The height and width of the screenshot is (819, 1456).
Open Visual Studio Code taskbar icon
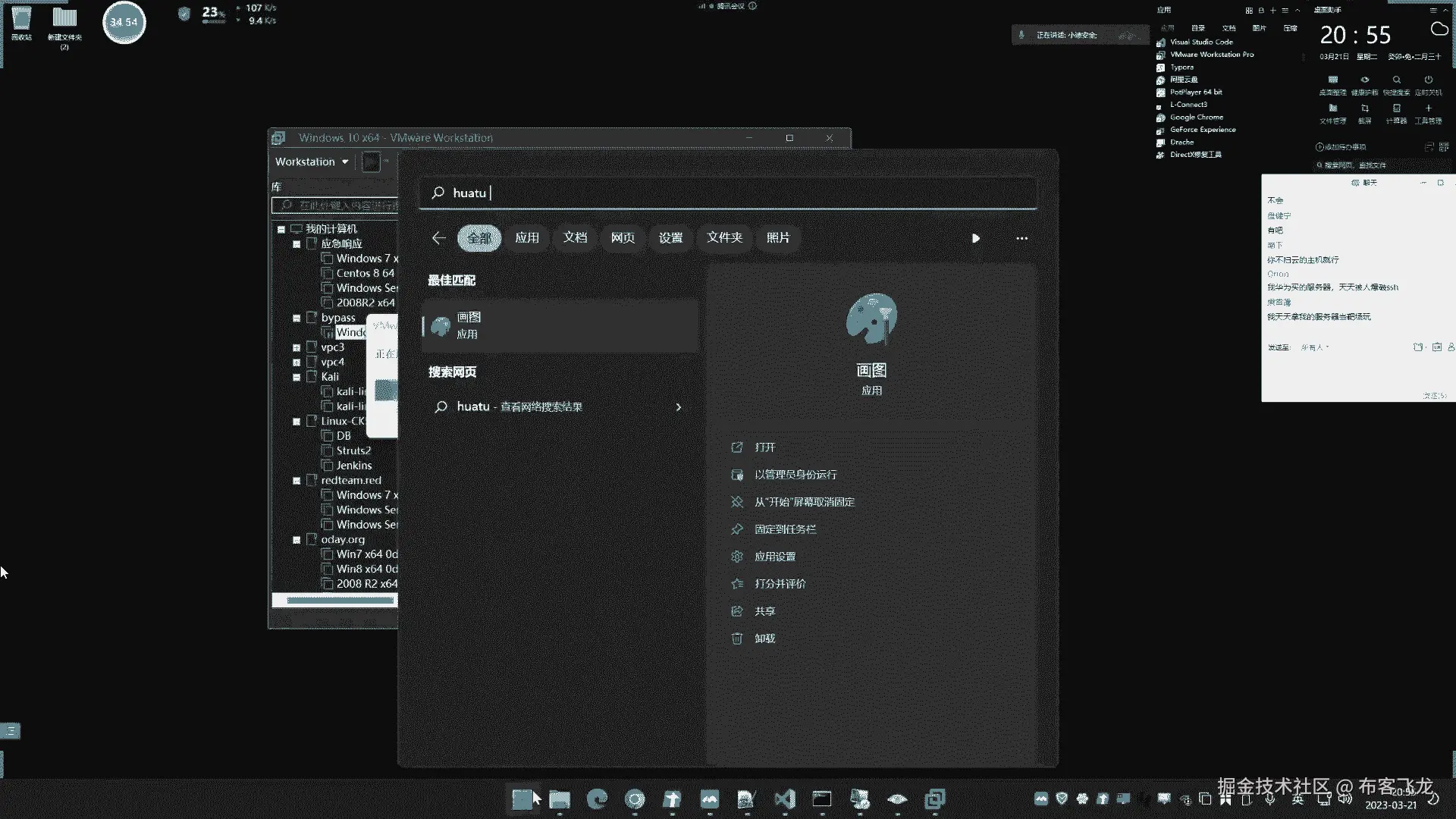(x=785, y=799)
